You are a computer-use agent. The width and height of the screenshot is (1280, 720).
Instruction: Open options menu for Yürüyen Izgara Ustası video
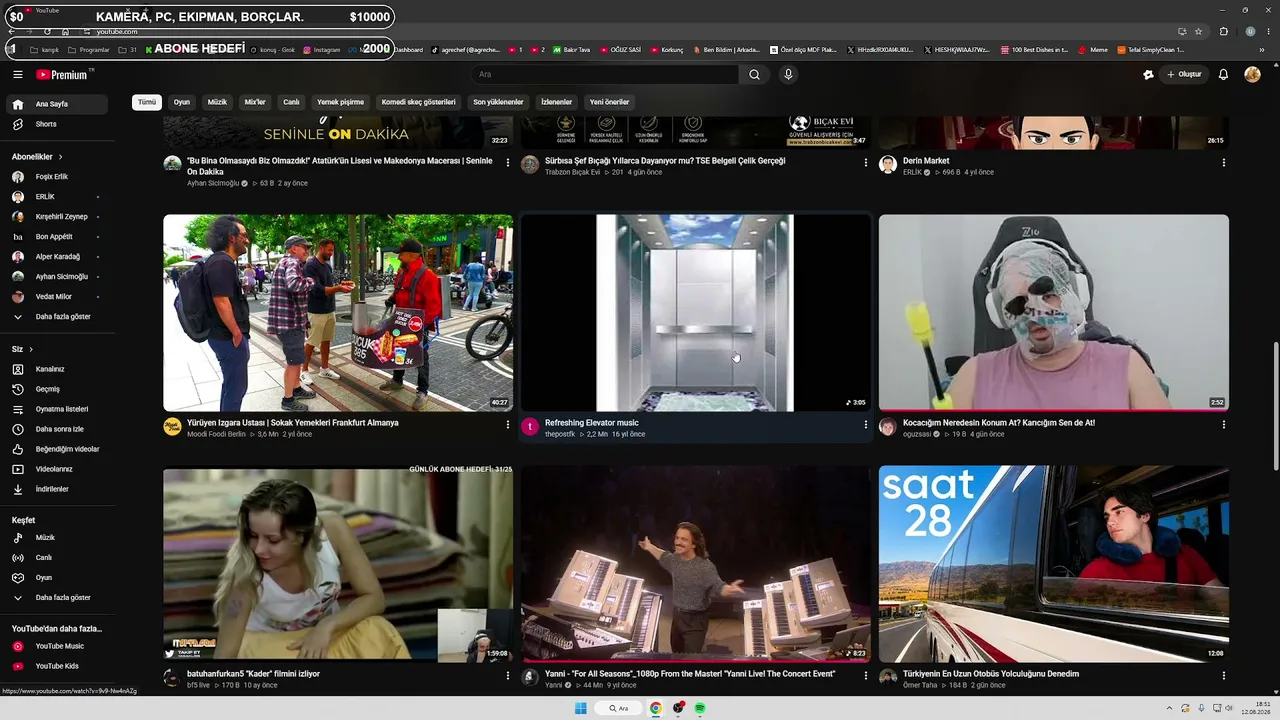point(508,424)
